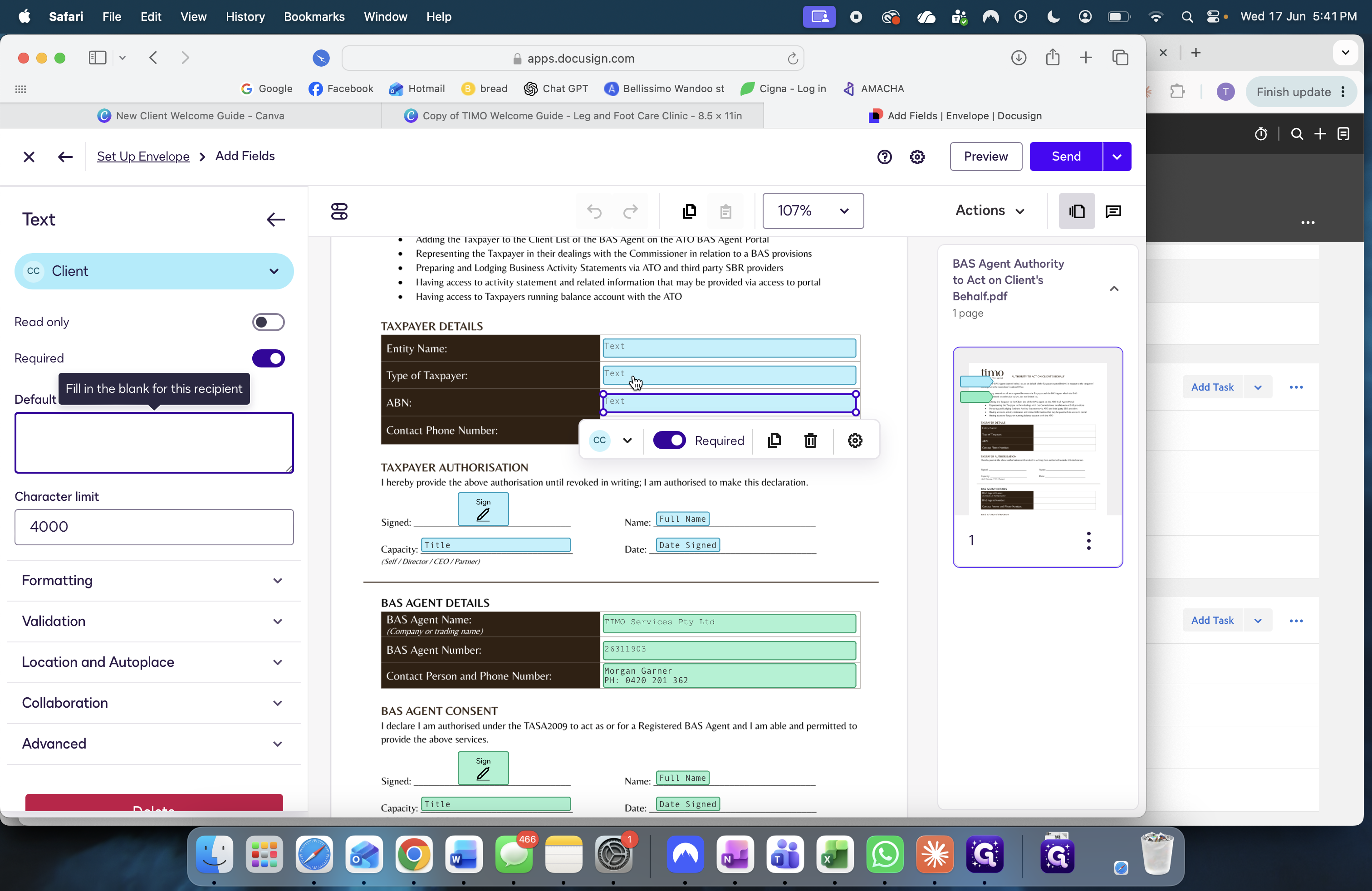
Task: Switch to New Client Welcome Guide - Canva tab
Action: pyautogui.click(x=191, y=116)
